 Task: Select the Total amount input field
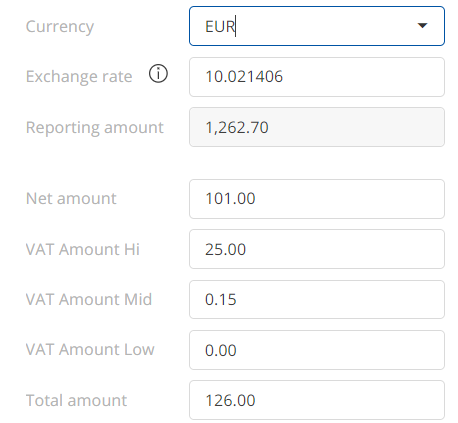pyautogui.click(x=317, y=400)
